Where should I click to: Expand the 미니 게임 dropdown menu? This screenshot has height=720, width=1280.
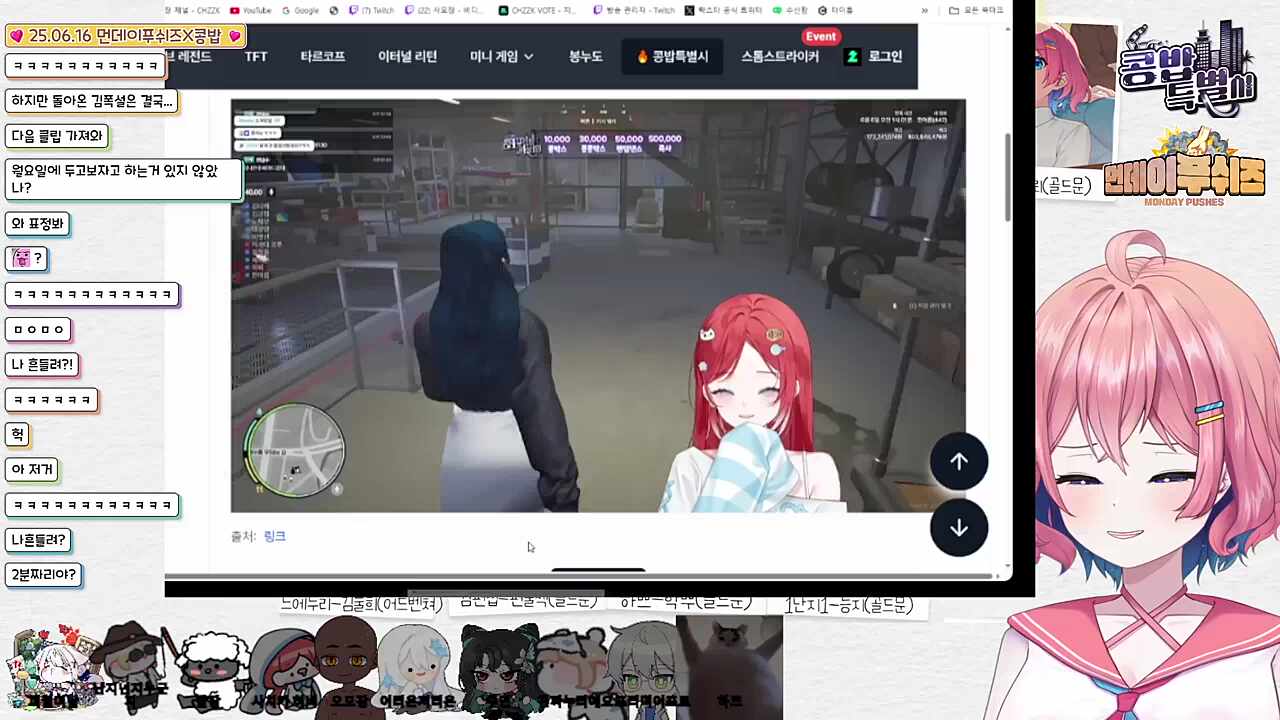coord(502,57)
